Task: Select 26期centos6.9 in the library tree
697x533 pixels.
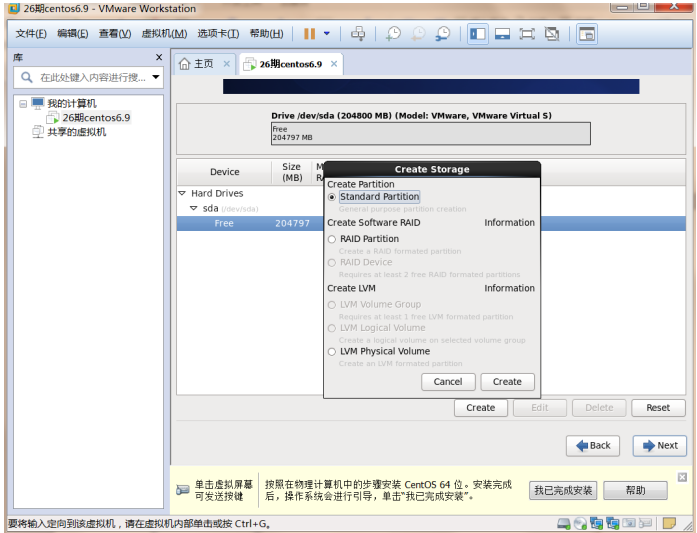Action: click(x=96, y=118)
